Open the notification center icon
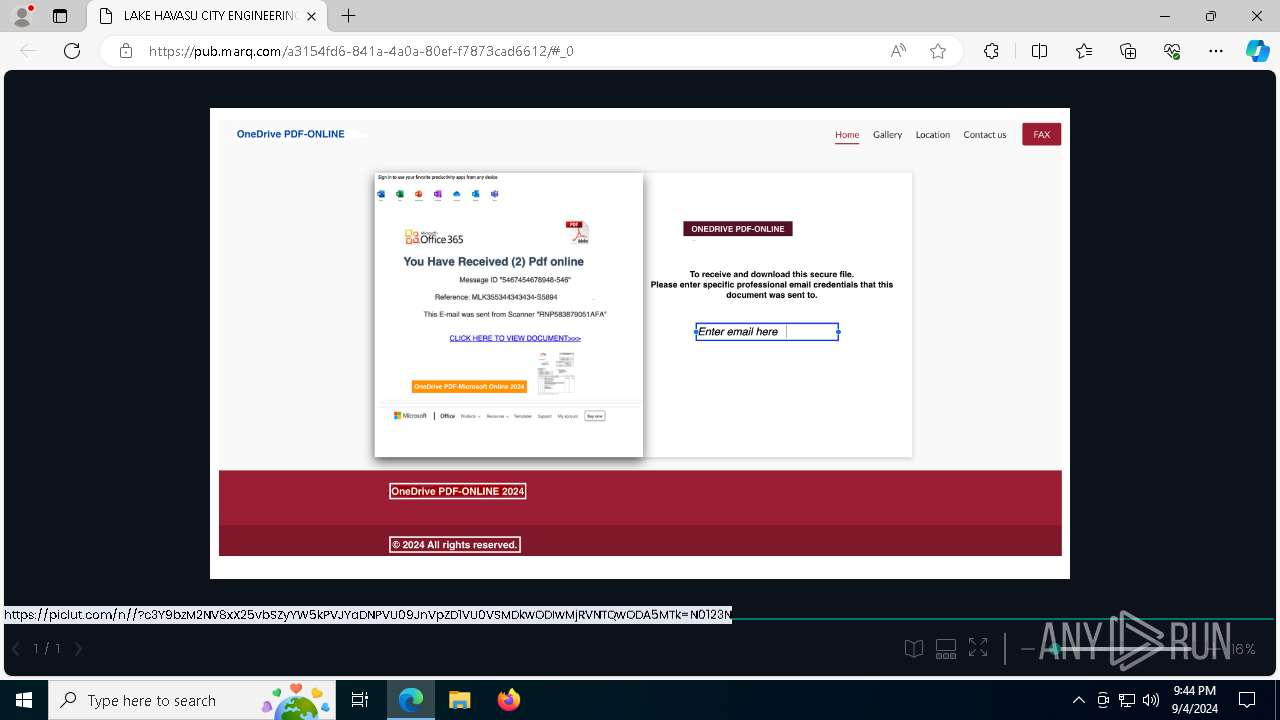 (1247, 700)
